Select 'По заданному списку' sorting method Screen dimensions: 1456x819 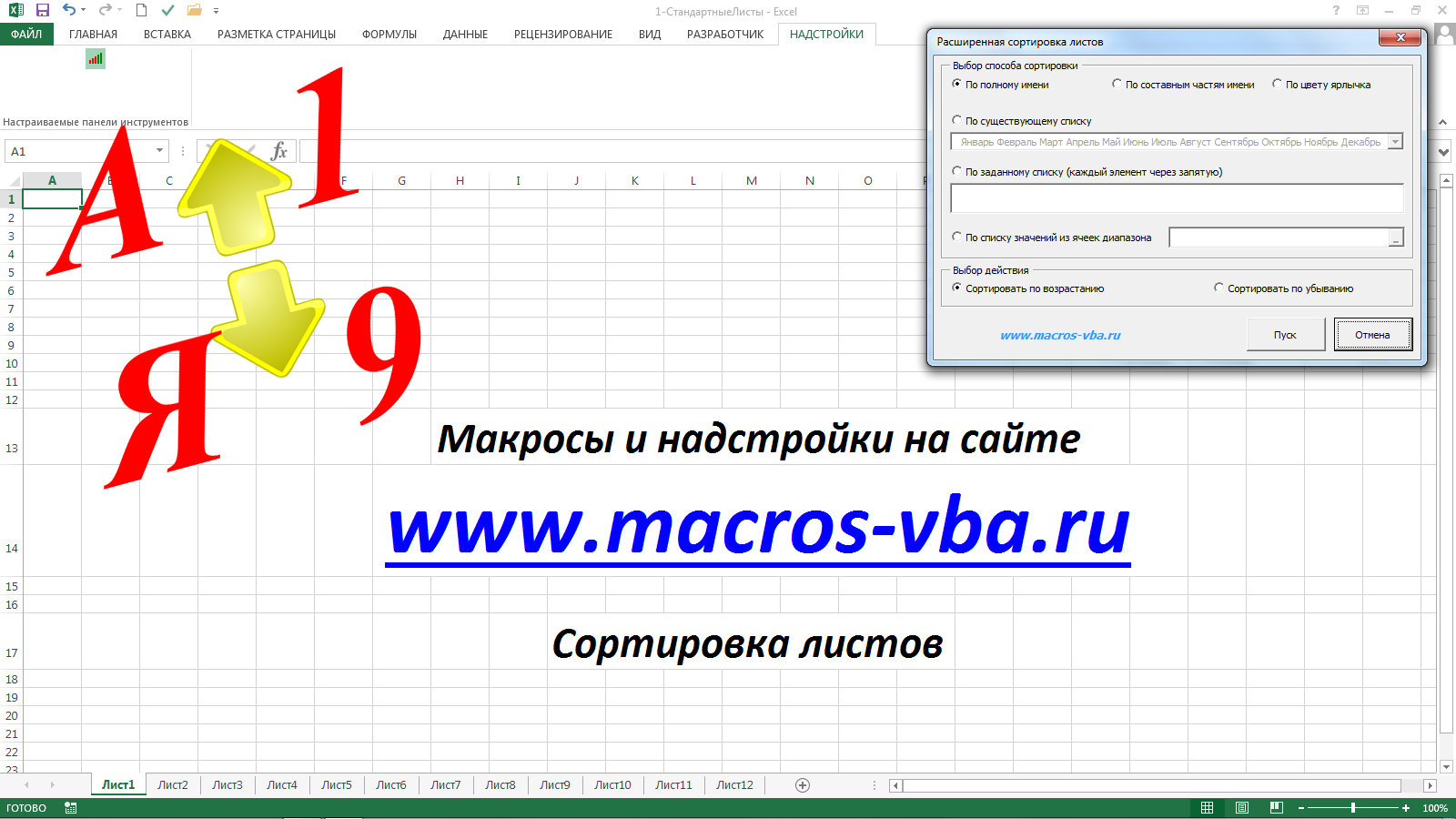[x=956, y=171]
